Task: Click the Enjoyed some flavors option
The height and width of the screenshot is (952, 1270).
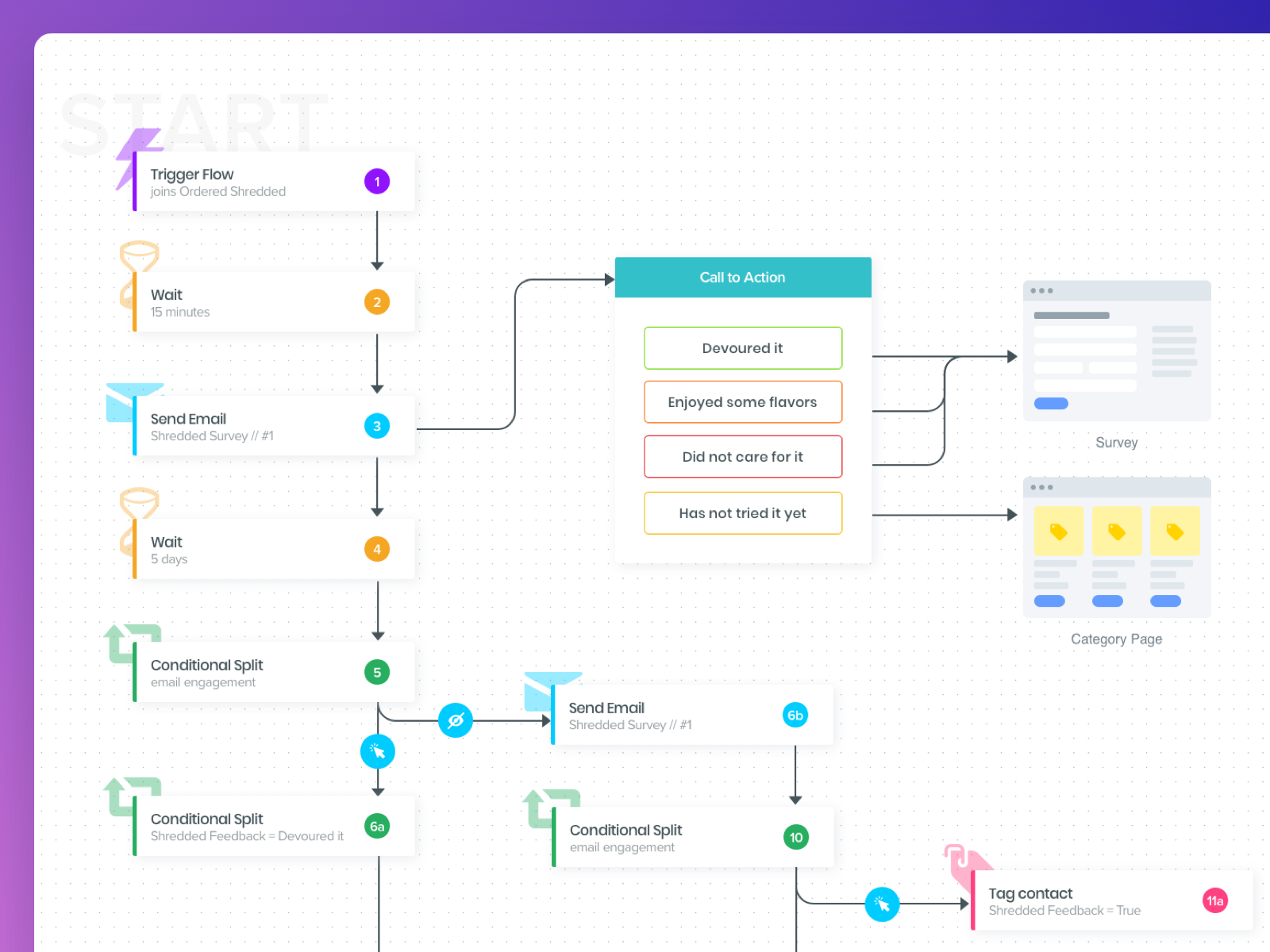Action: [743, 402]
